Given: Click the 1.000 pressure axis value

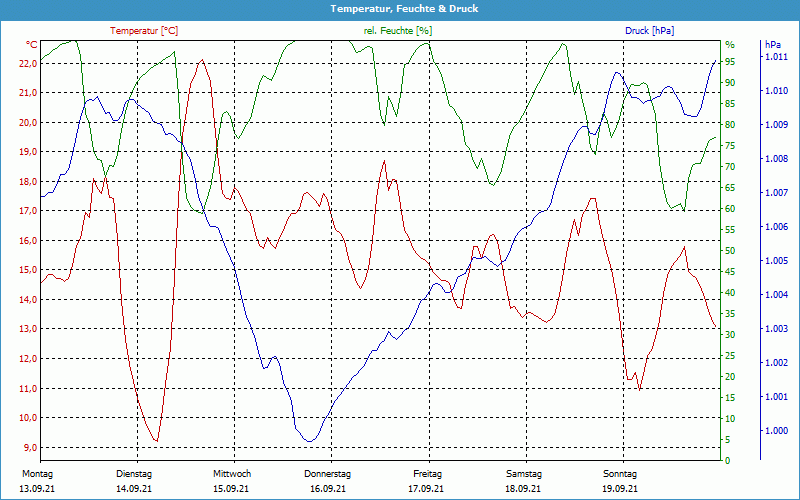Looking at the screenshot, I should 776,431.
